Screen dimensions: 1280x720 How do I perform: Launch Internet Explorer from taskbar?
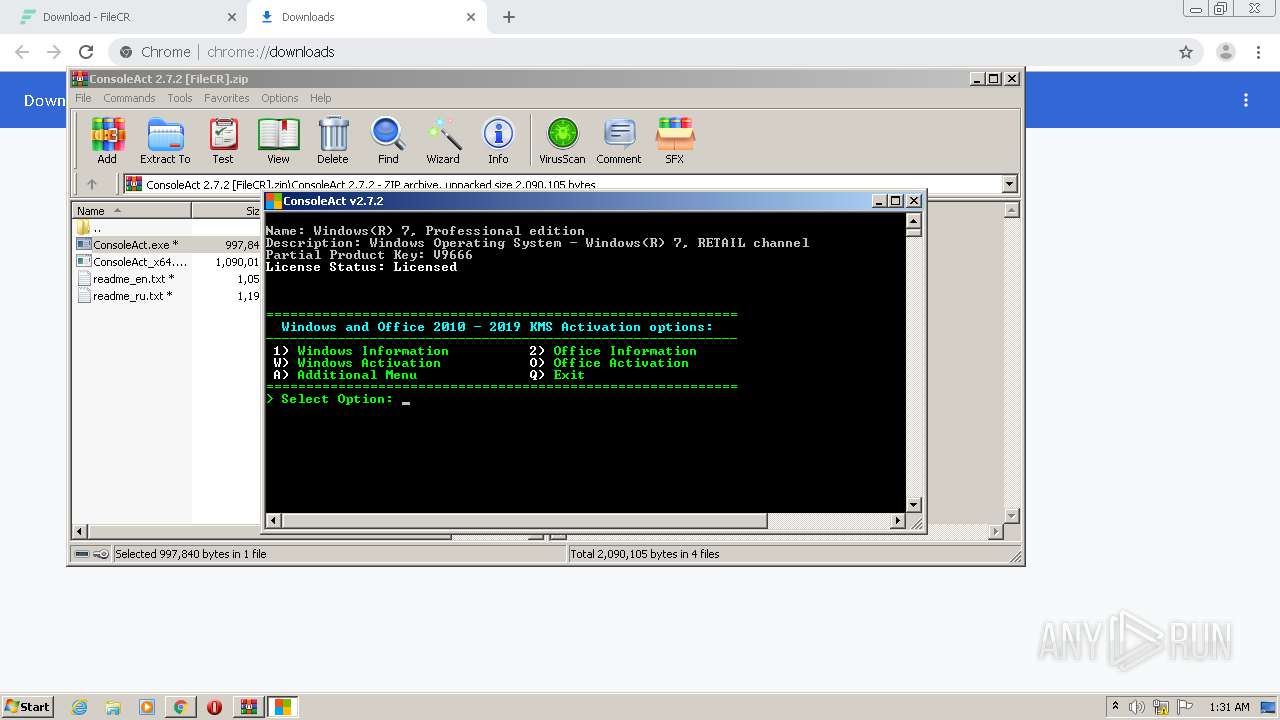coord(79,707)
